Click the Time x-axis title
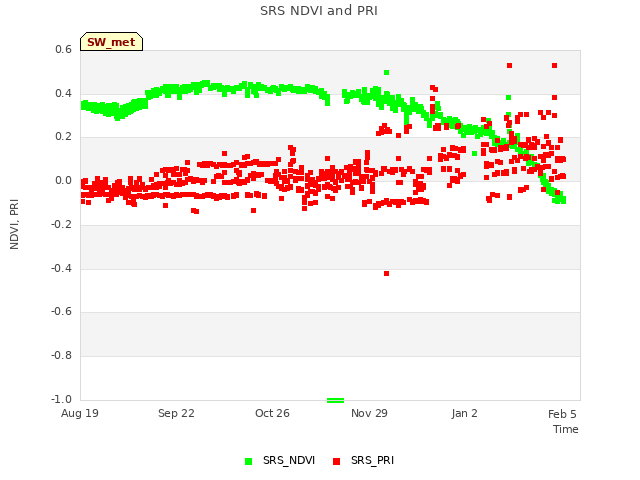The width and height of the screenshot is (640, 480). 566,429
